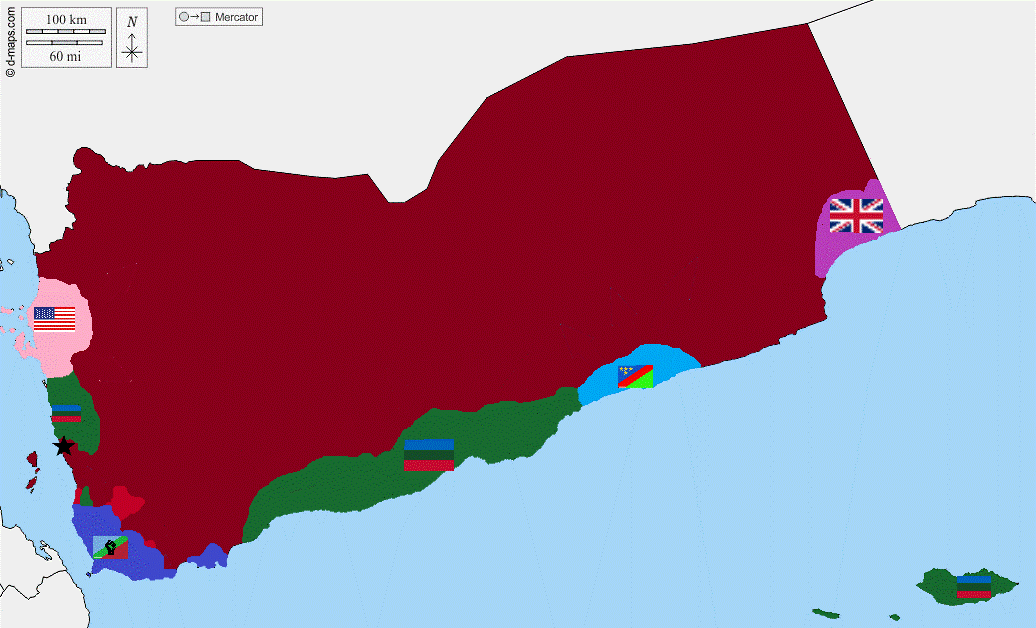Click the d-maps.com copyright text
The width and height of the screenshot is (1036, 628).
(10, 42)
